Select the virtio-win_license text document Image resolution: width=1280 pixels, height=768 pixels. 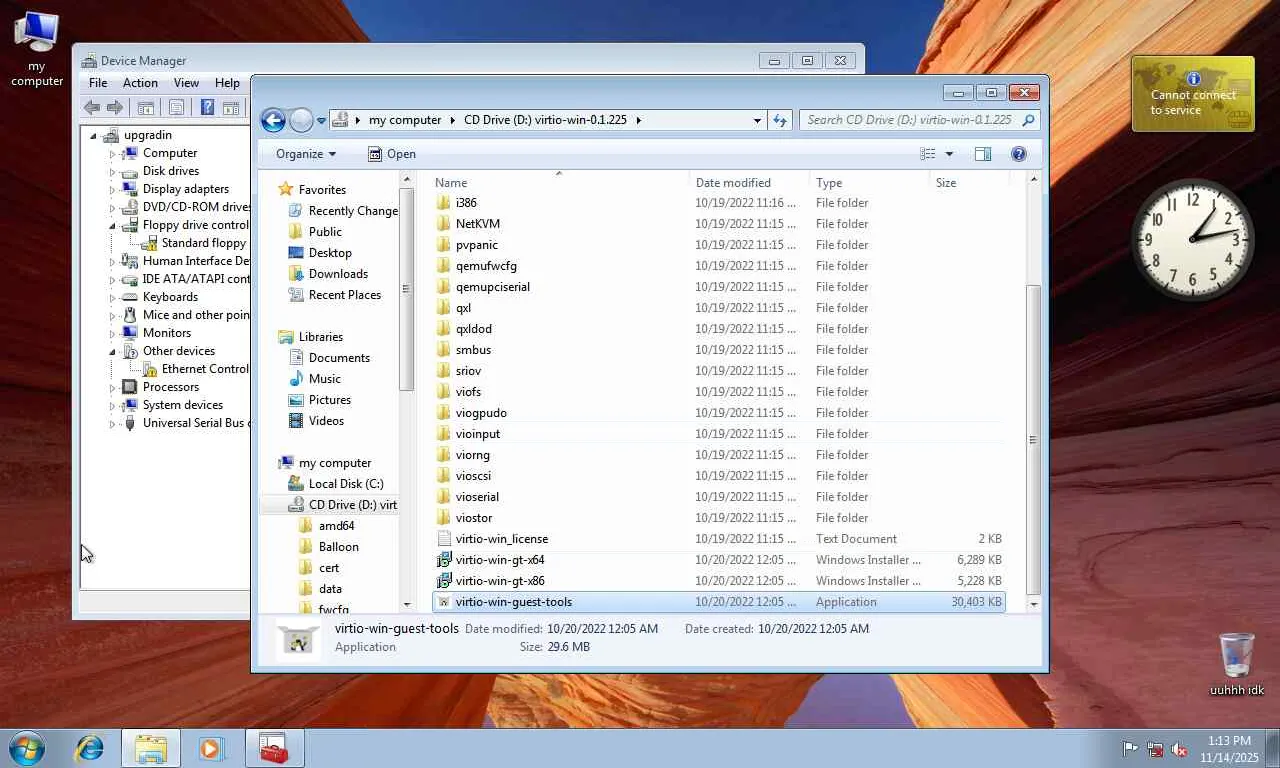719,539
